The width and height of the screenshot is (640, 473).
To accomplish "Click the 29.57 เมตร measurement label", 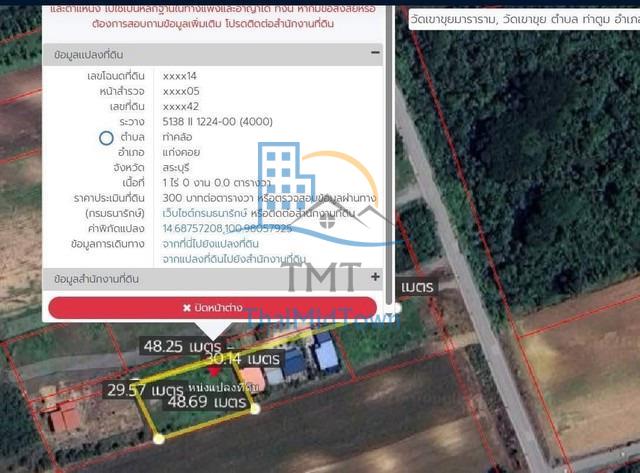I will tap(144, 390).
